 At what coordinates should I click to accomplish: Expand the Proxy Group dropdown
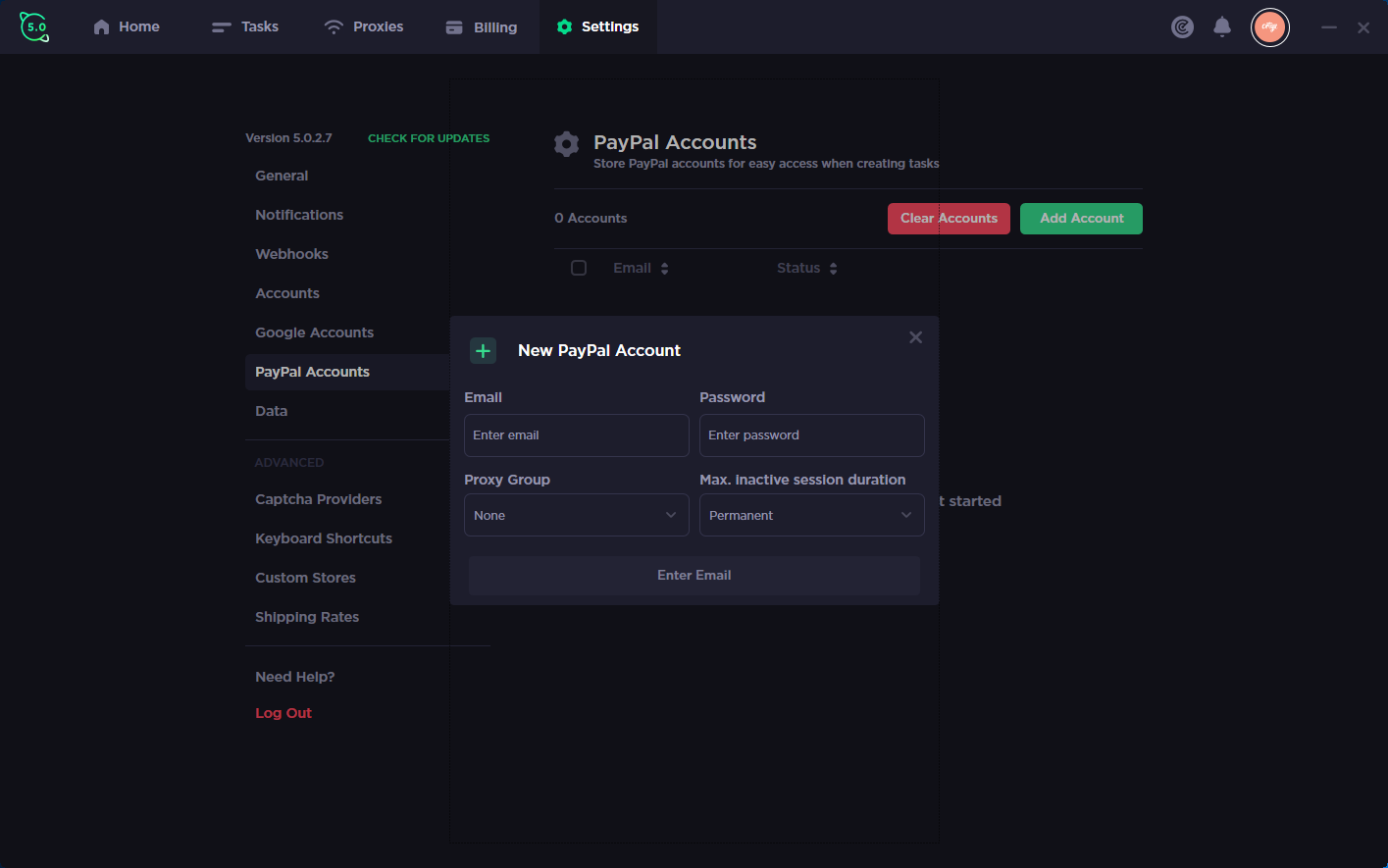click(577, 515)
